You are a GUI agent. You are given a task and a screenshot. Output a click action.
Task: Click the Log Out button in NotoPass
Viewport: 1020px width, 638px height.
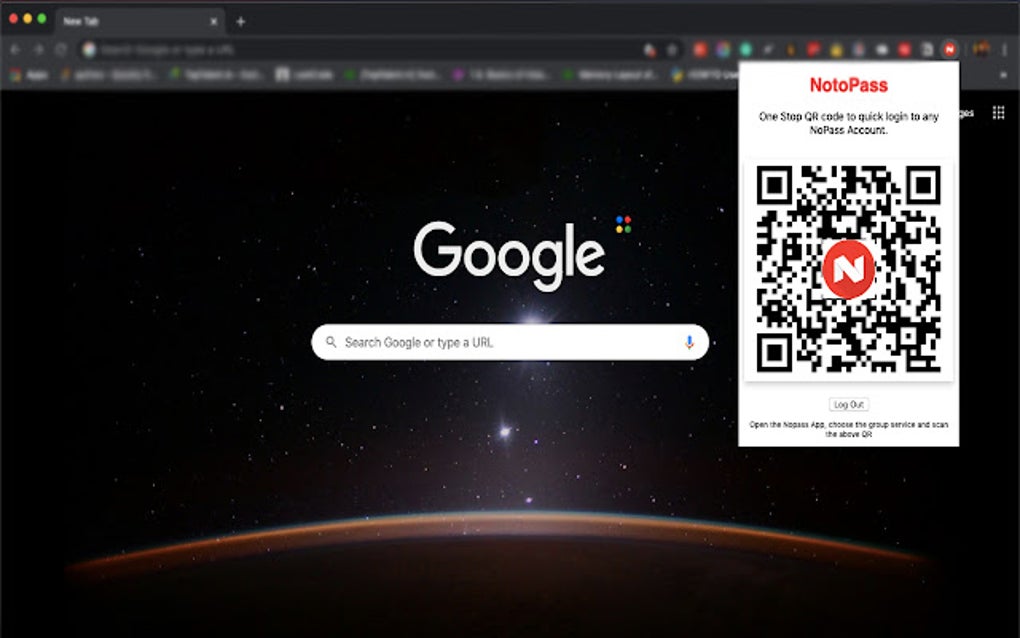(x=849, y=405)
